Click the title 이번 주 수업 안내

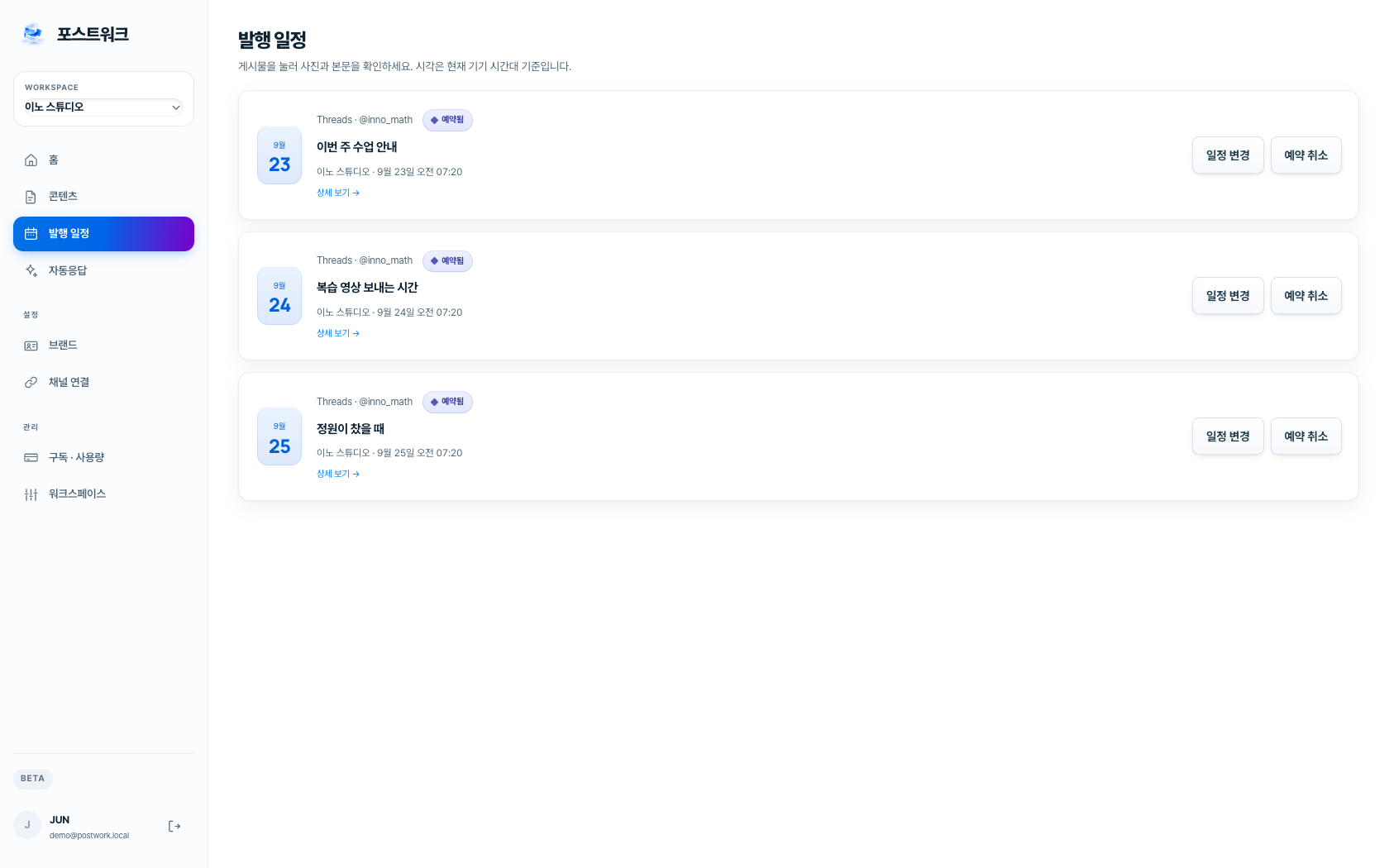[357, 147]
